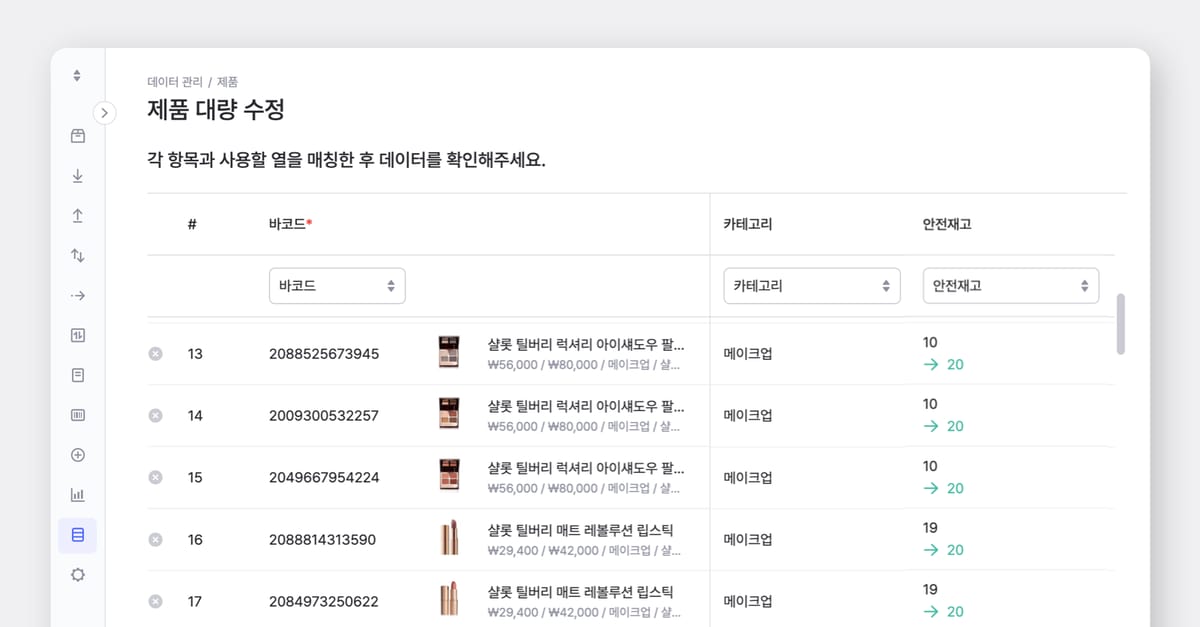The image size is (1200, 627).
Task: Click the chart panel icon in the sidebar
Action: [x=77, y=335]
